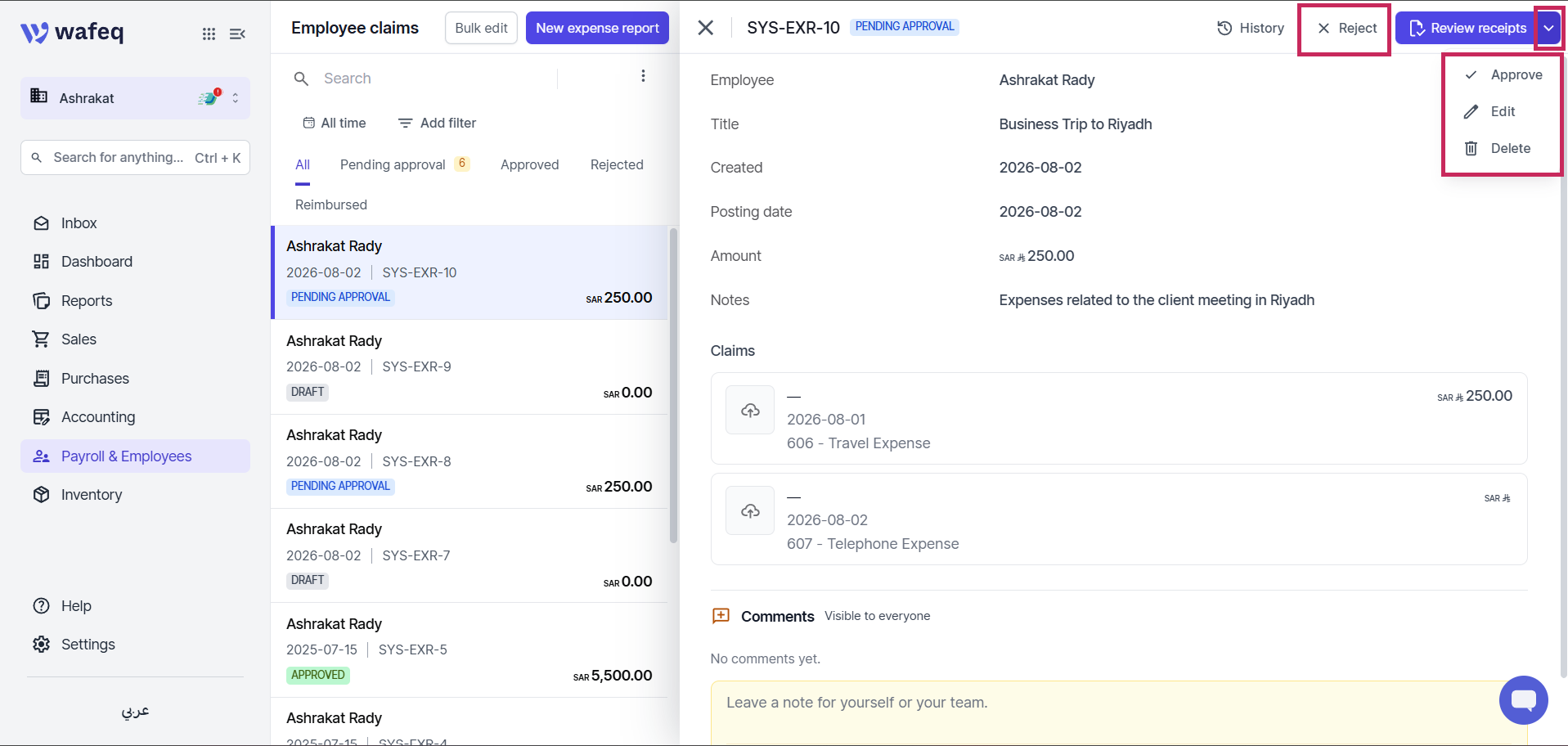Switch to the Reimbursed tab
This screenshot has height=746, width=1568.
(x=331, y=204)
